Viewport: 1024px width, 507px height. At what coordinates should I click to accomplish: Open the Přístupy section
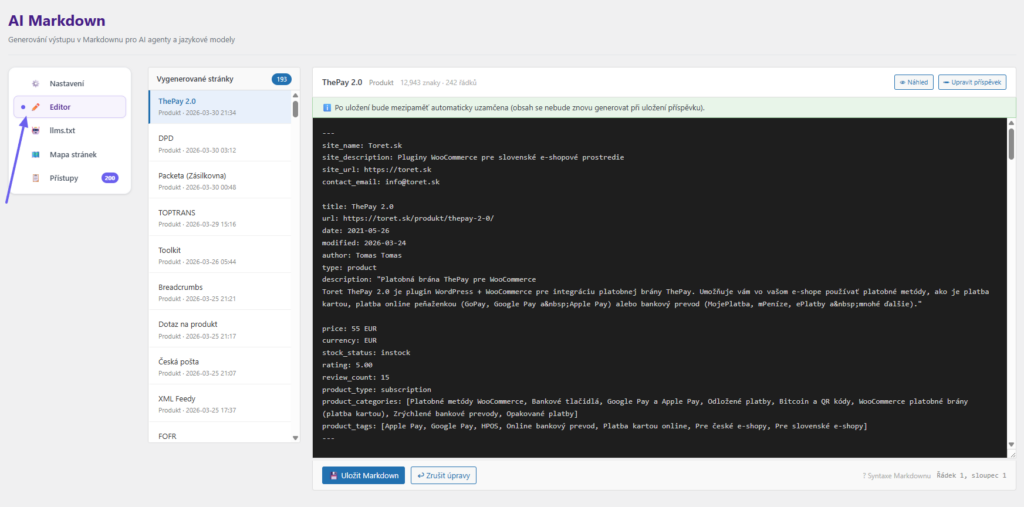pyautogui.click(x=70, y=178)
